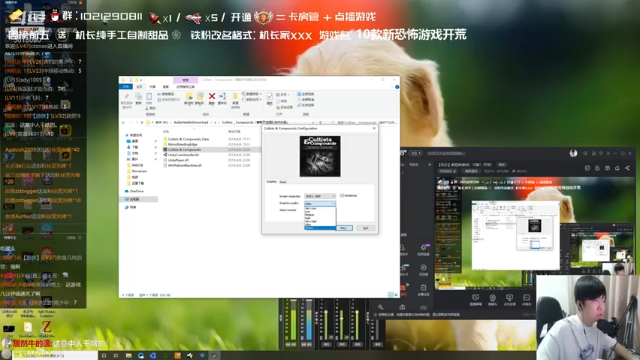This screenshot has height=360, width=640.
Task: Select OneDrive in the Explorer navigation pane
Action: [134, 191]
